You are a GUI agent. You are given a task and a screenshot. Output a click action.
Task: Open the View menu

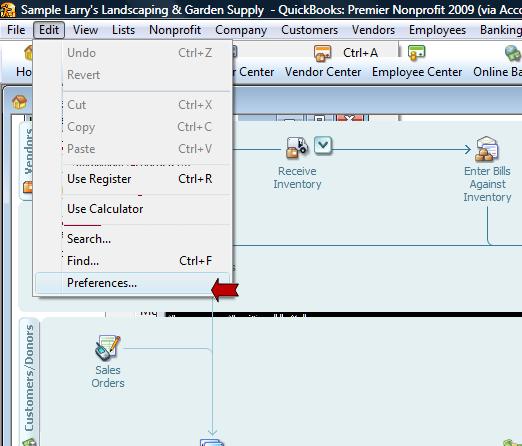point(85,30)
